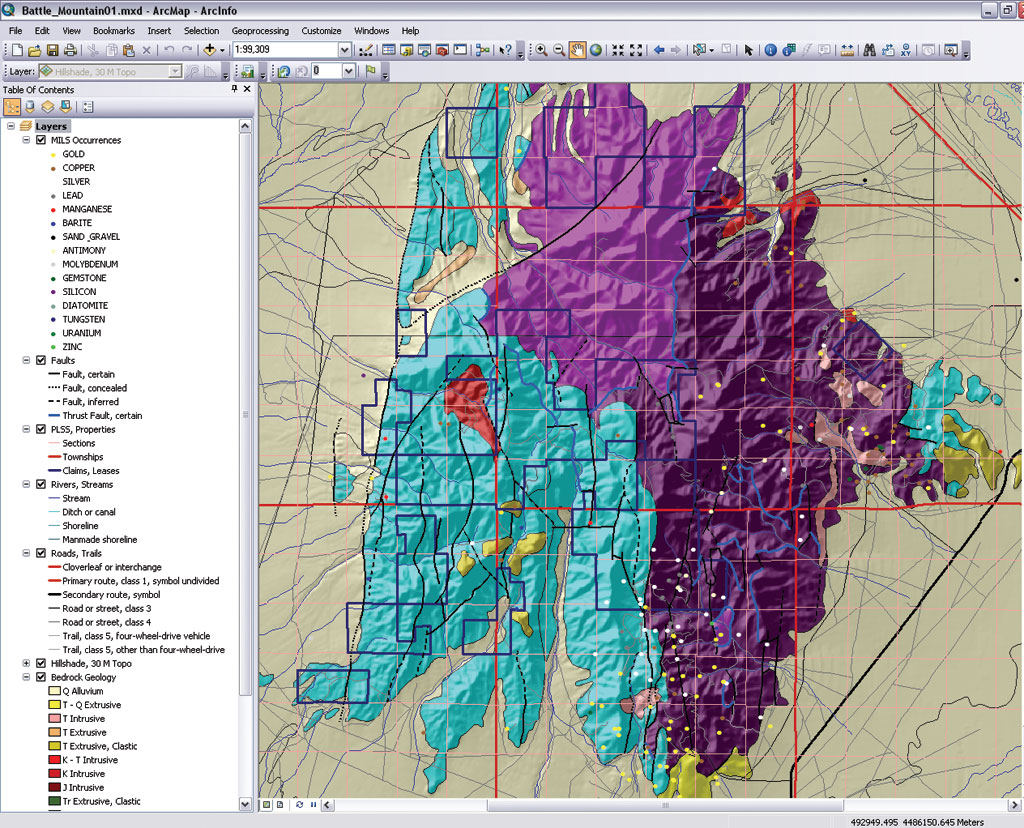Open the Help menu
Image resolution: width=1024 pixels, height=828 pixels.
(x=410, y=31)
